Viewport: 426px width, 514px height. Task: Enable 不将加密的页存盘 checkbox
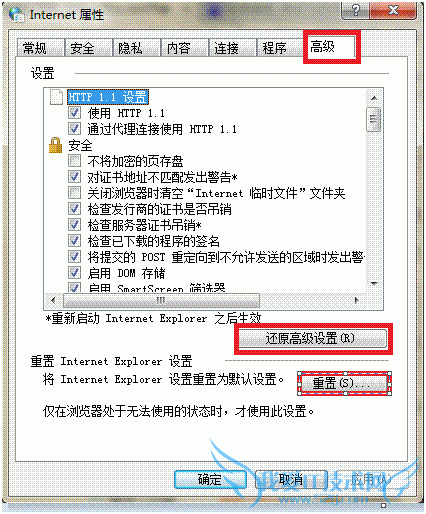(74, 161)
